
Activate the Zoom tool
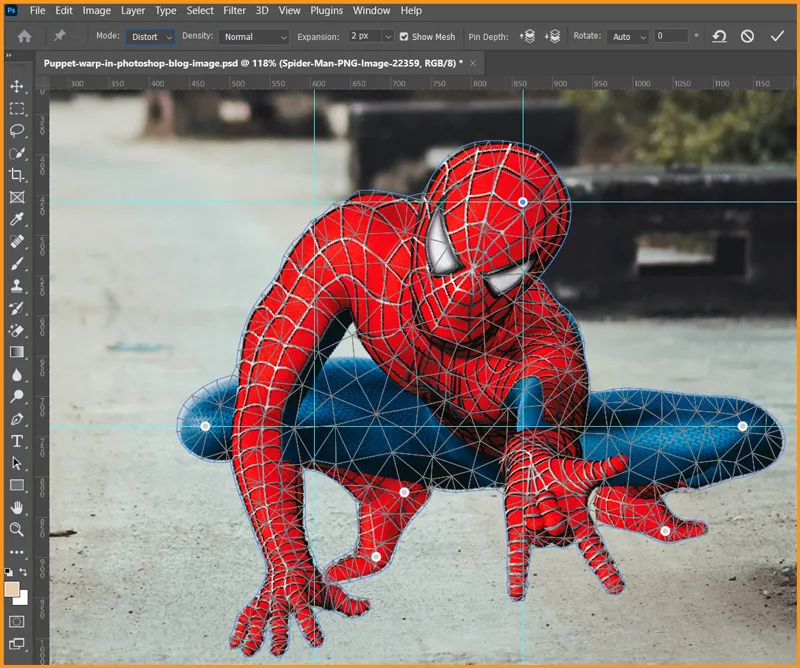point(17,529)
